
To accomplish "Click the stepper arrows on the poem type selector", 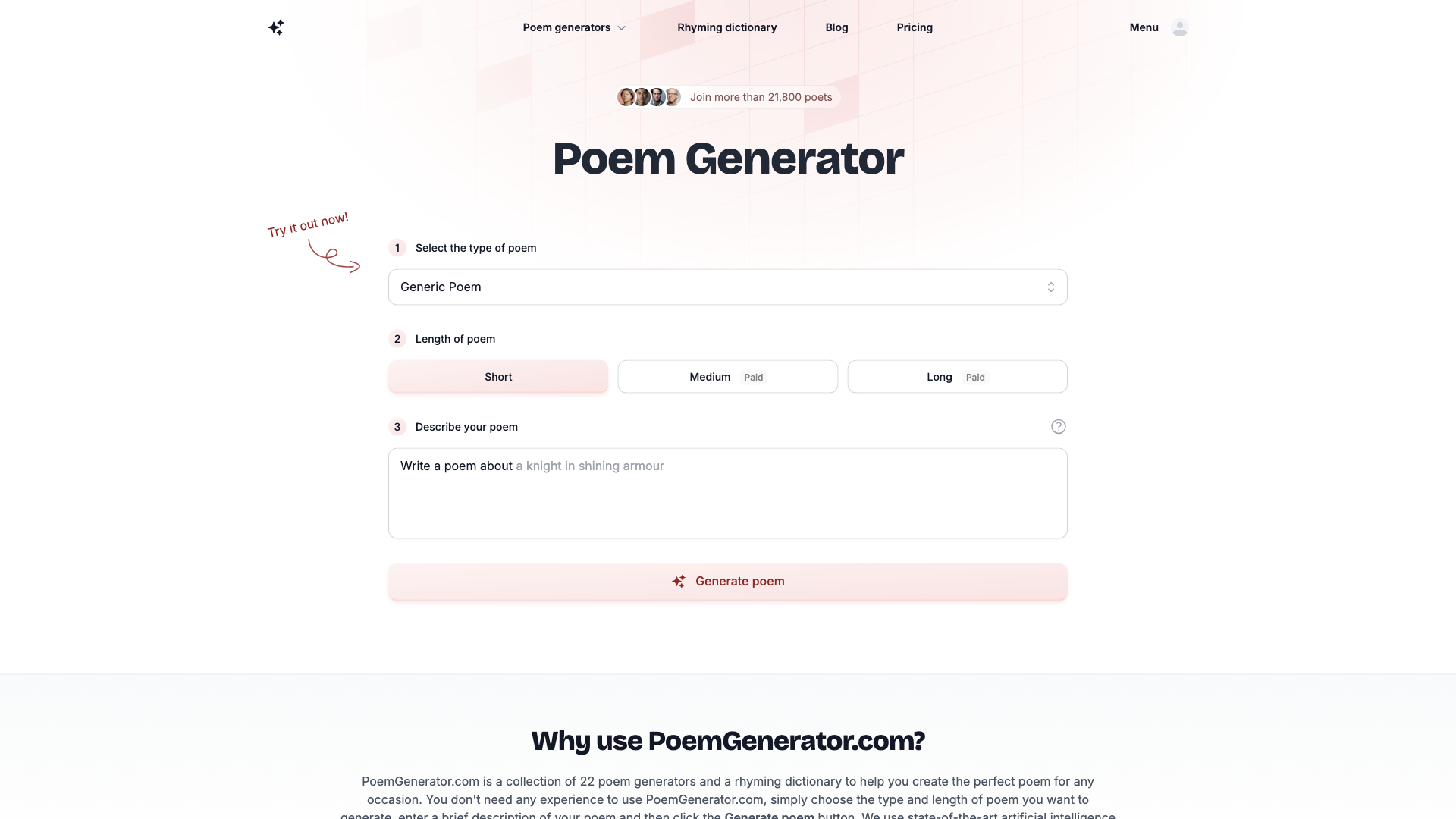I will tap(1051, 287).
